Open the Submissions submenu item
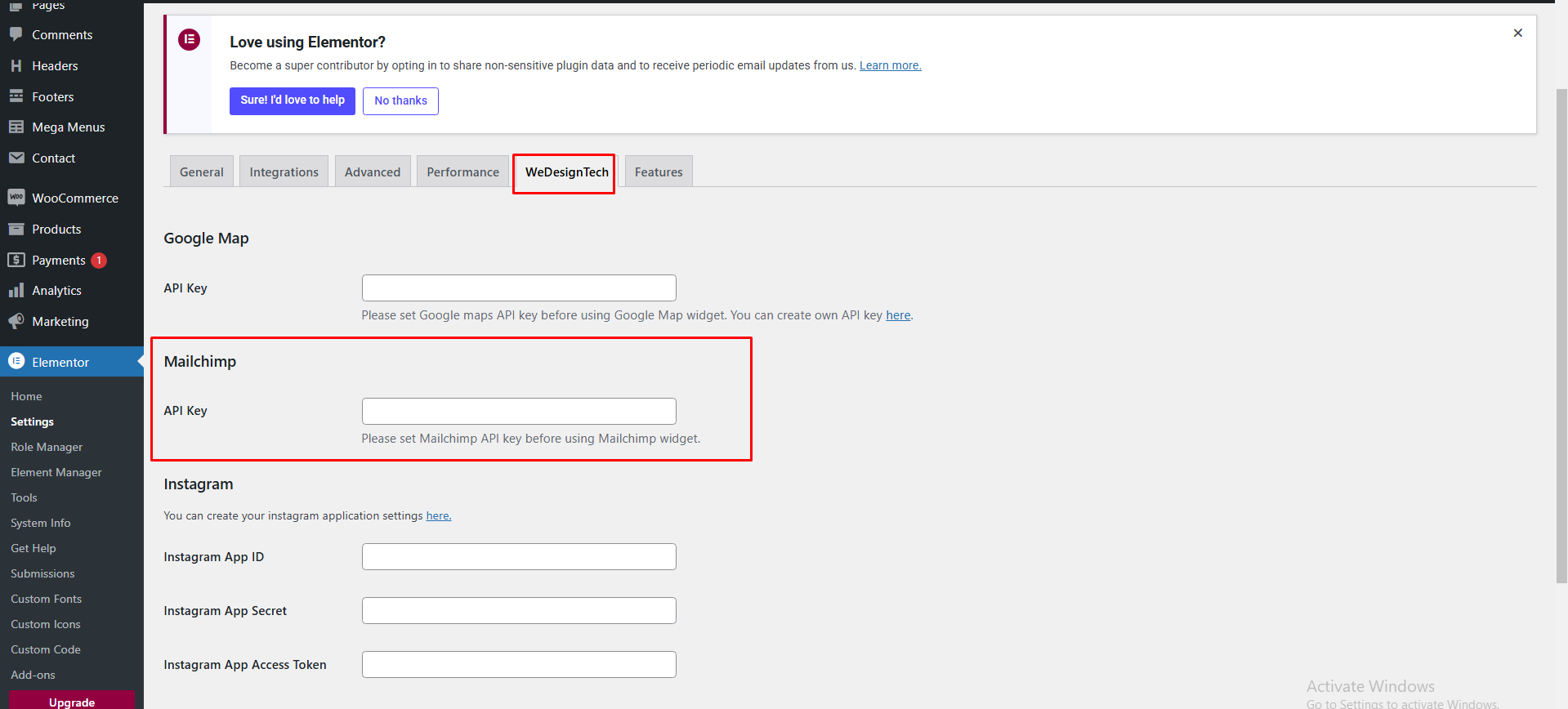This screenshot has width=1568, height=709. pos(42,573)
